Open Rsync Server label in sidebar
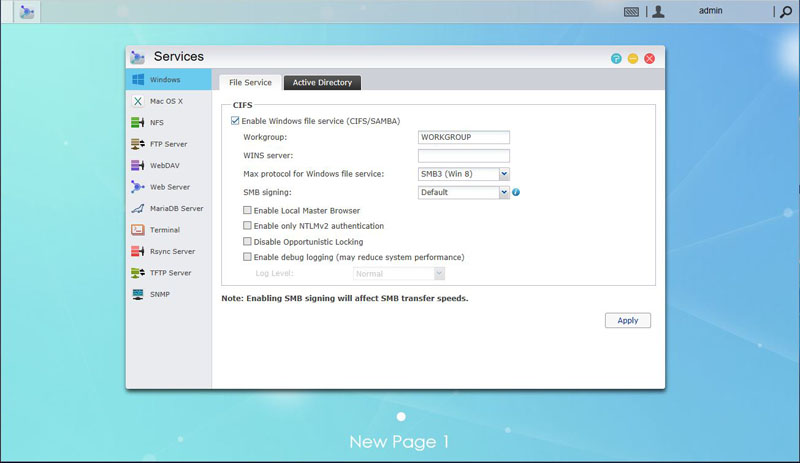 pos(172,251)
